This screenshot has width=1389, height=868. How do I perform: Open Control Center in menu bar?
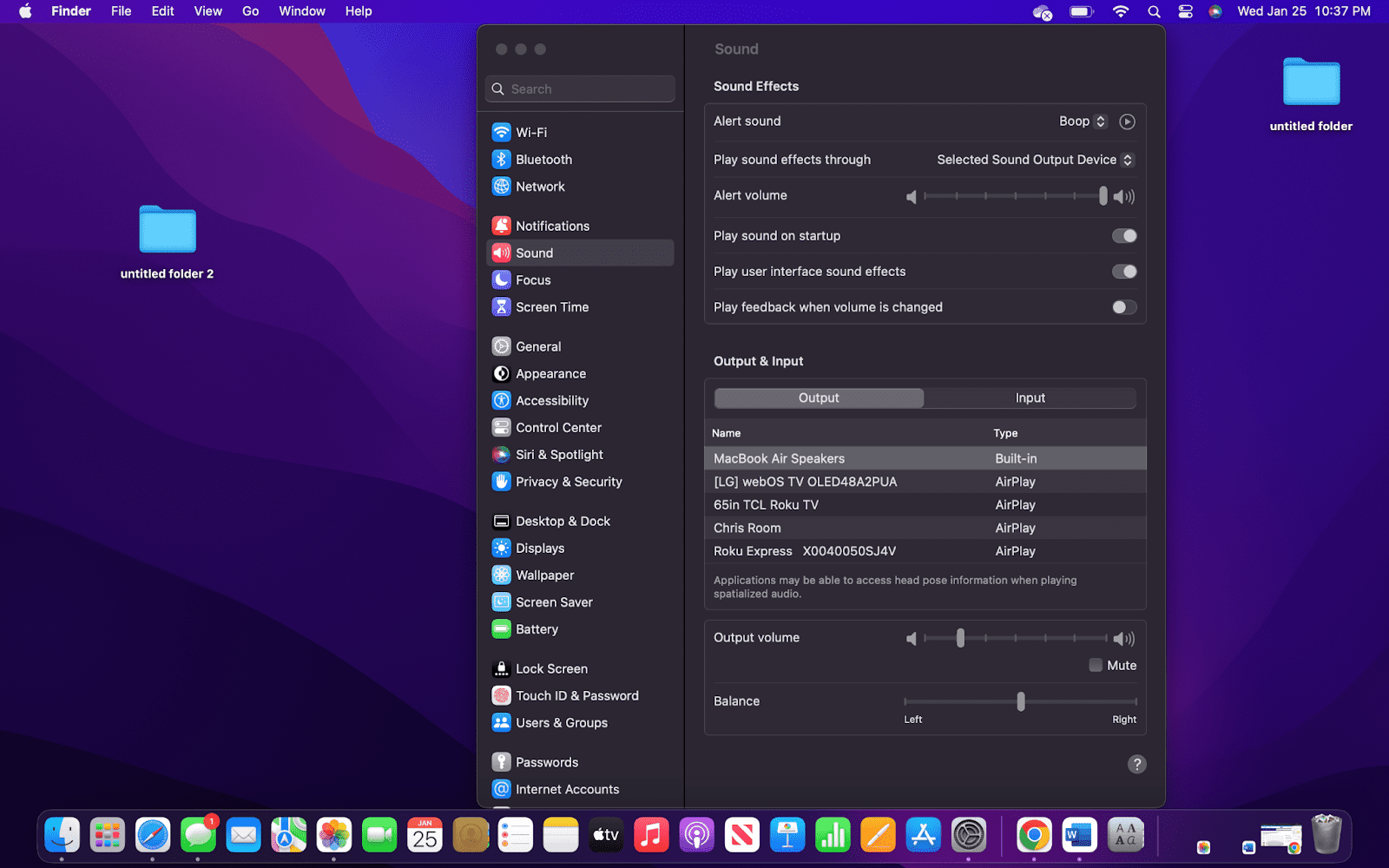1185,11
